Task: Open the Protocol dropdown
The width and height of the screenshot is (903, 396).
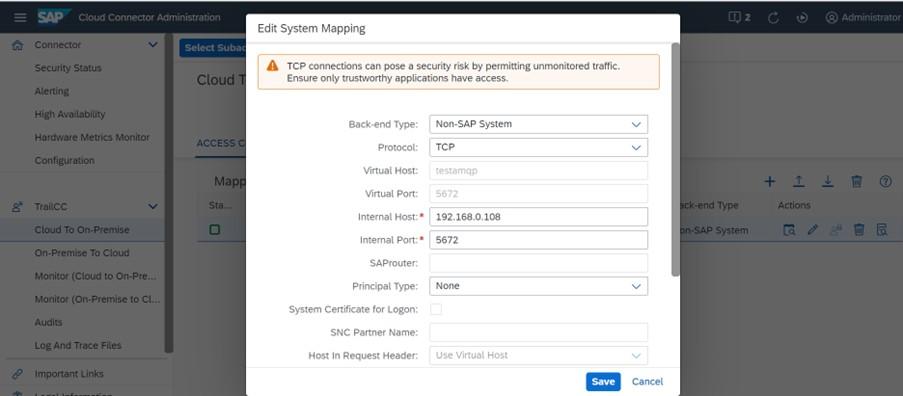Action: (538, 147)
